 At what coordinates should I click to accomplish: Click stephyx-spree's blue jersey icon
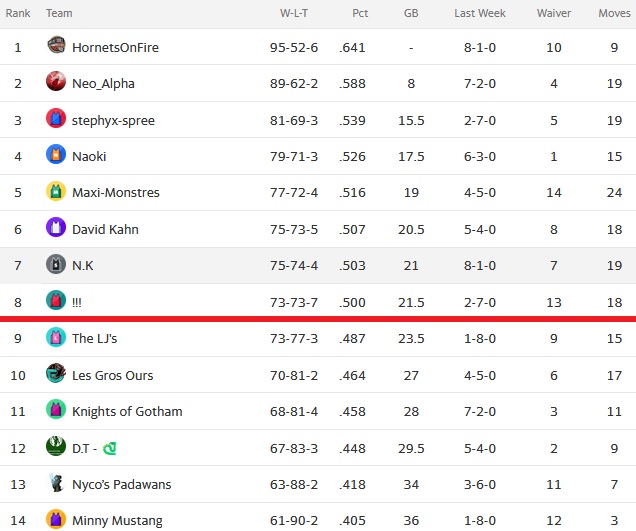pyautogui.click(x=56, y=118)
